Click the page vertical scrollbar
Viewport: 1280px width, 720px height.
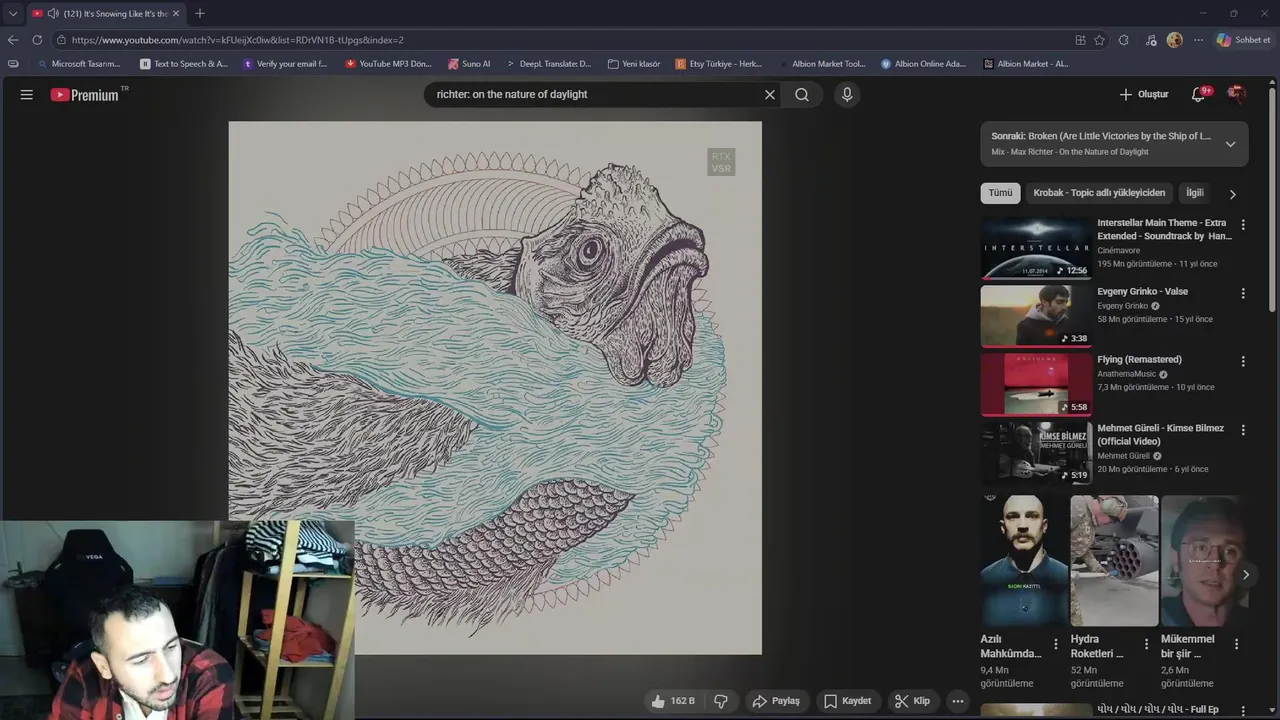[x=1274, y=200]
